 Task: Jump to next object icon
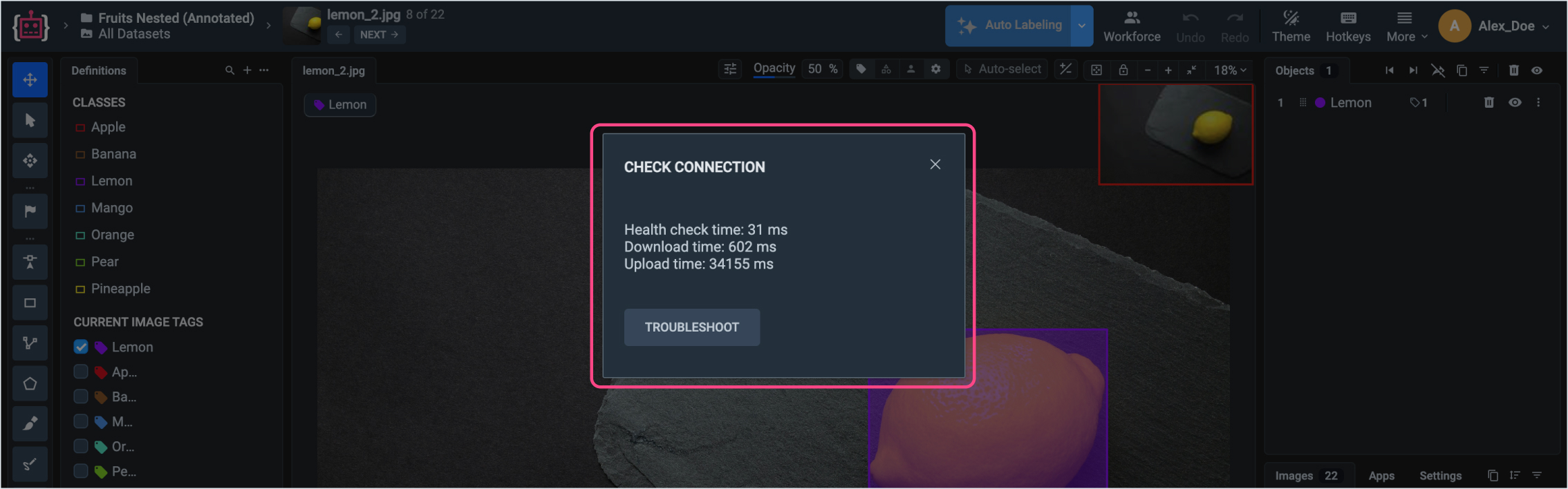click(1413, 70)
